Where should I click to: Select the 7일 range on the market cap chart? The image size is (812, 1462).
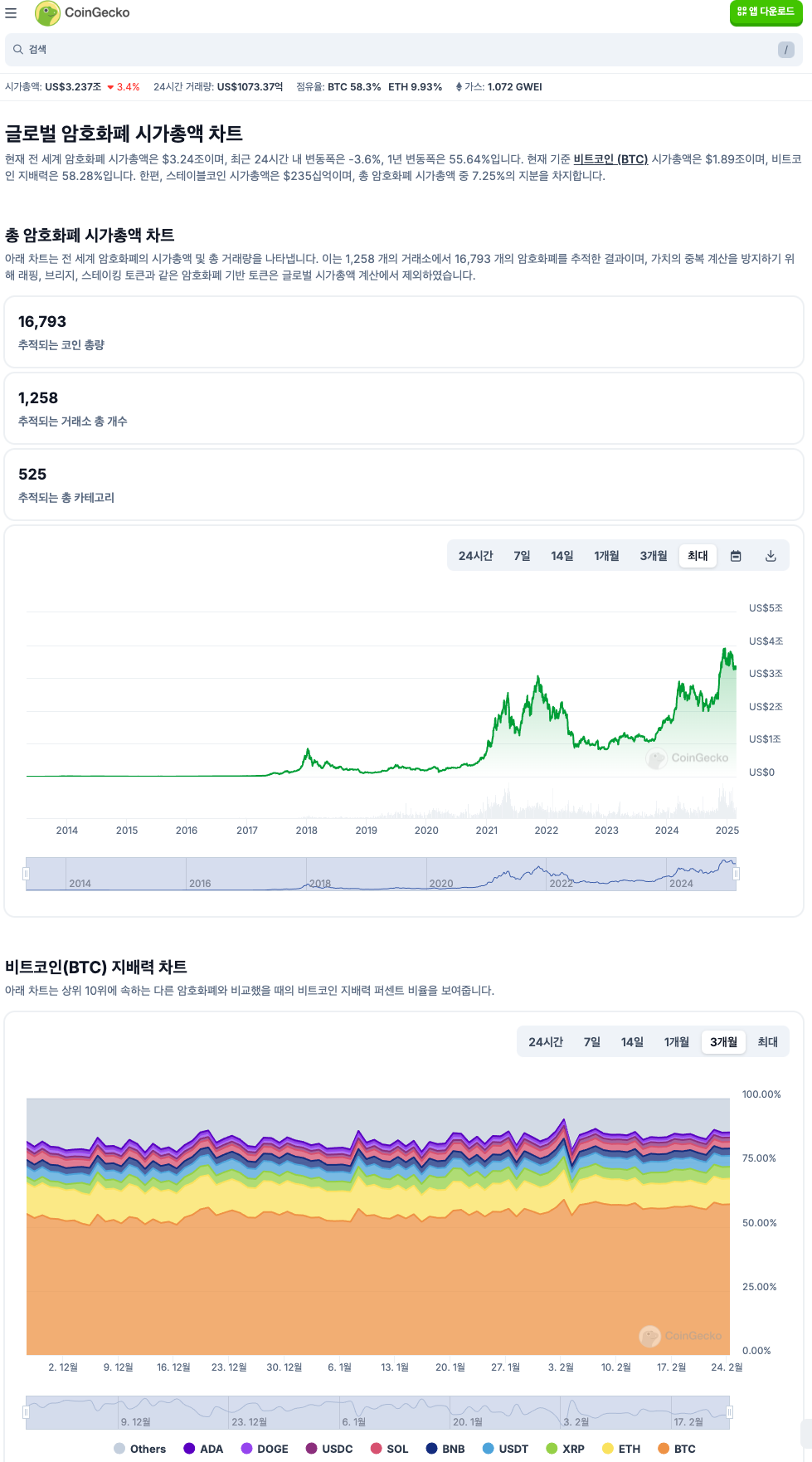pos(522,556)
